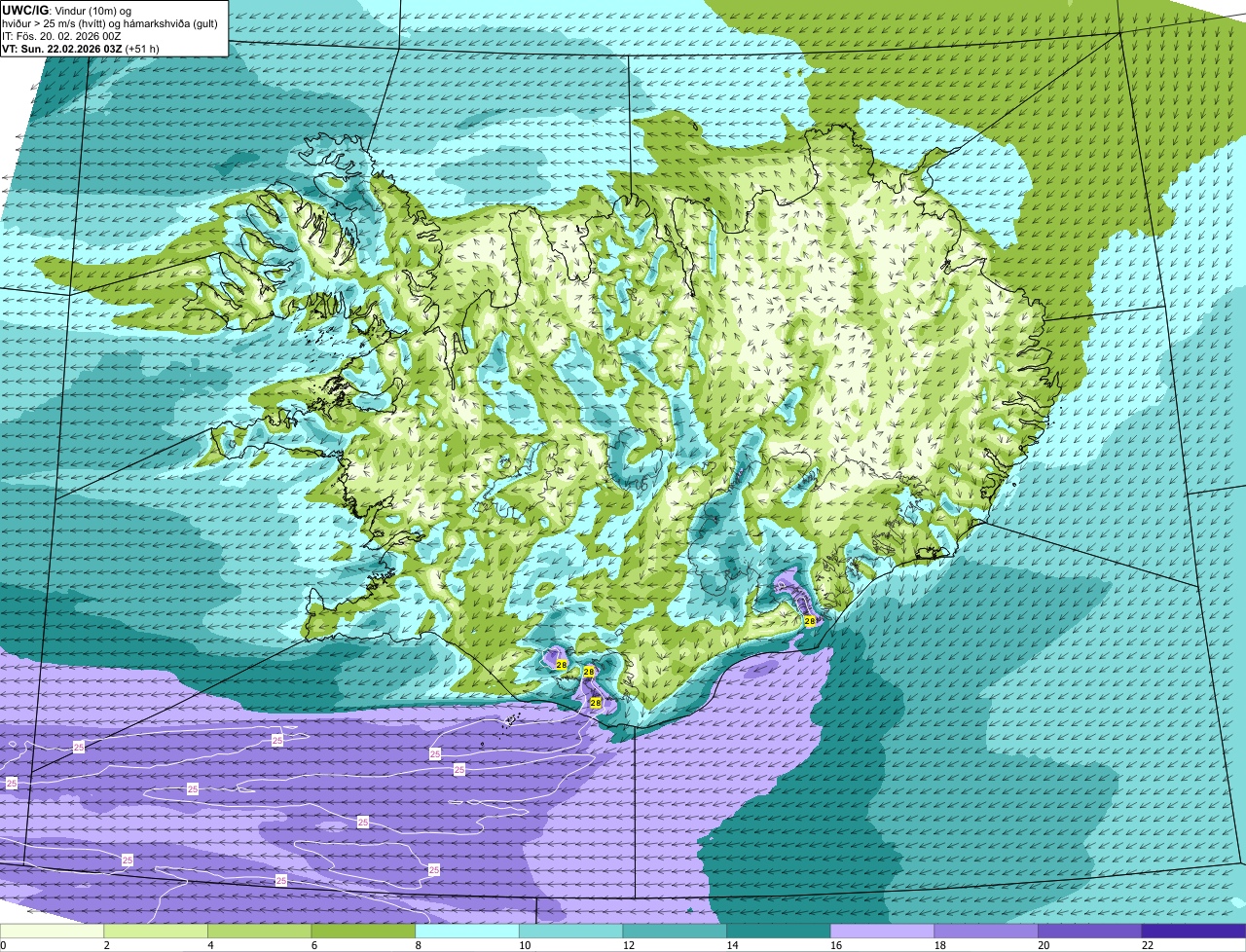
Task: Pick the teal 12–14 m/s legend swatch
Action: tap(675, 931)
